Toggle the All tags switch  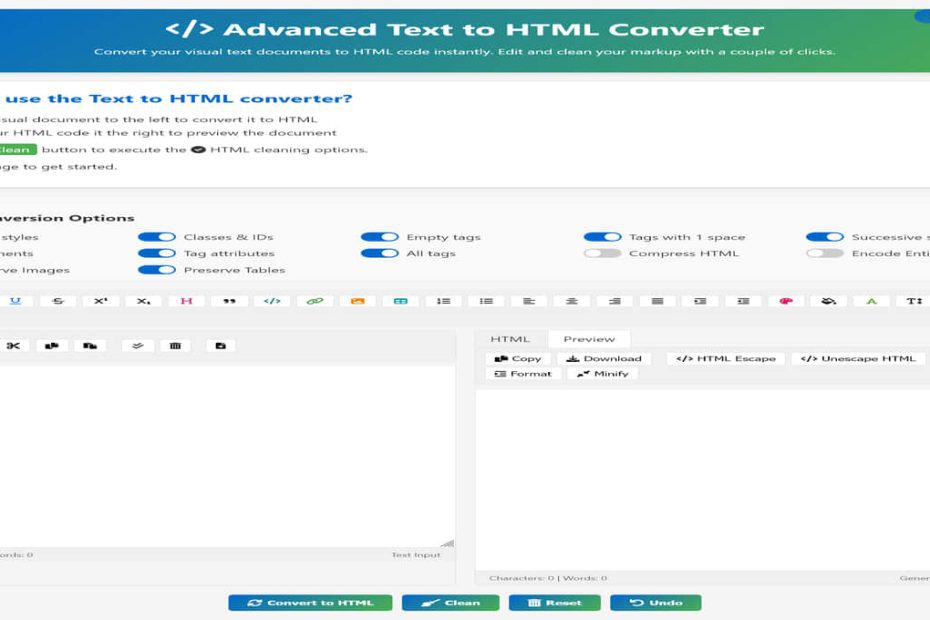click(x=380, y=253)
